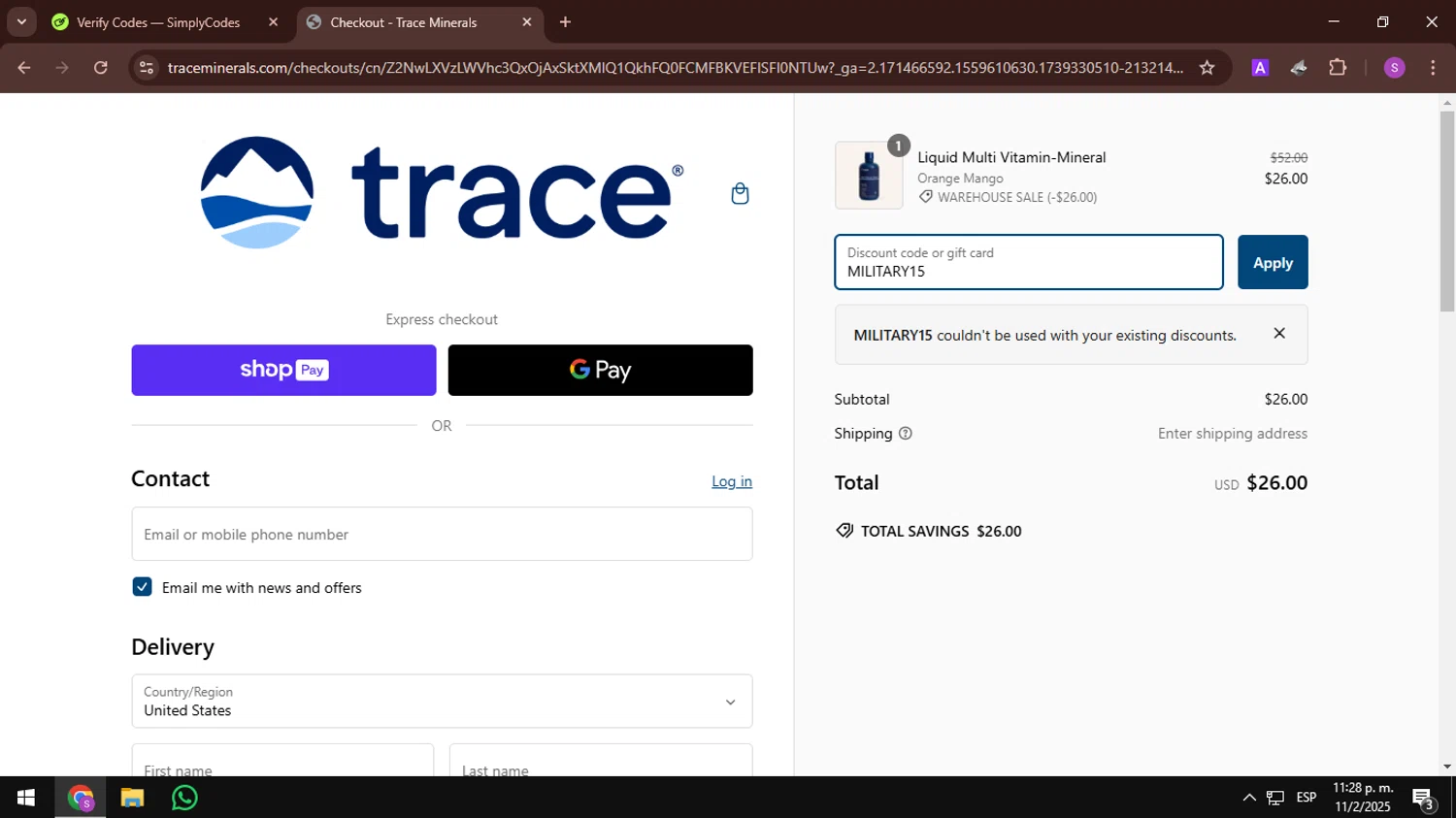Click the Last name field
This screenshot has height=818, width=1456.
[601, 760]
